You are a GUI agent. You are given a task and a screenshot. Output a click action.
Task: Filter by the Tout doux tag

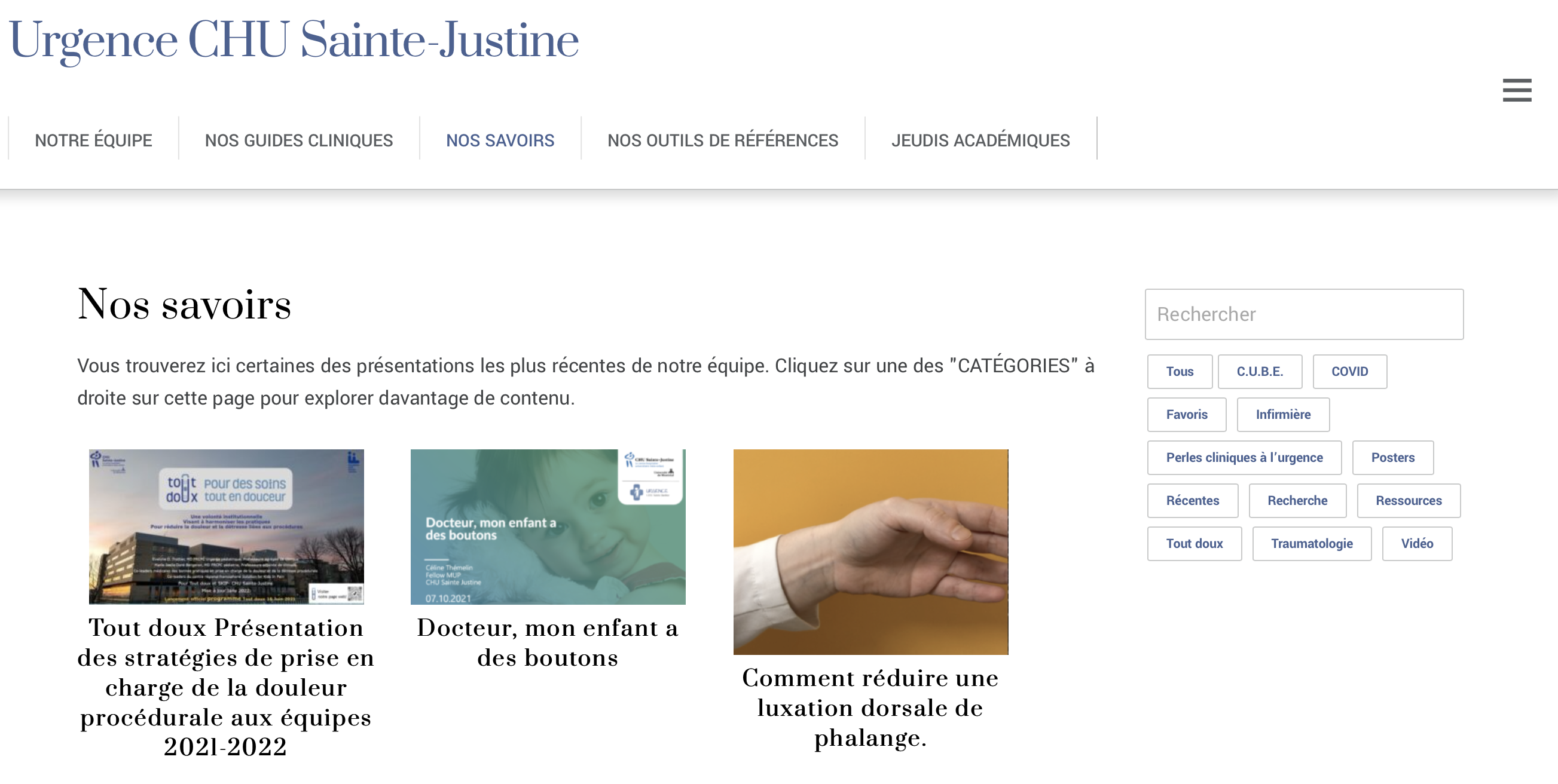click(x=1194, y=543)
